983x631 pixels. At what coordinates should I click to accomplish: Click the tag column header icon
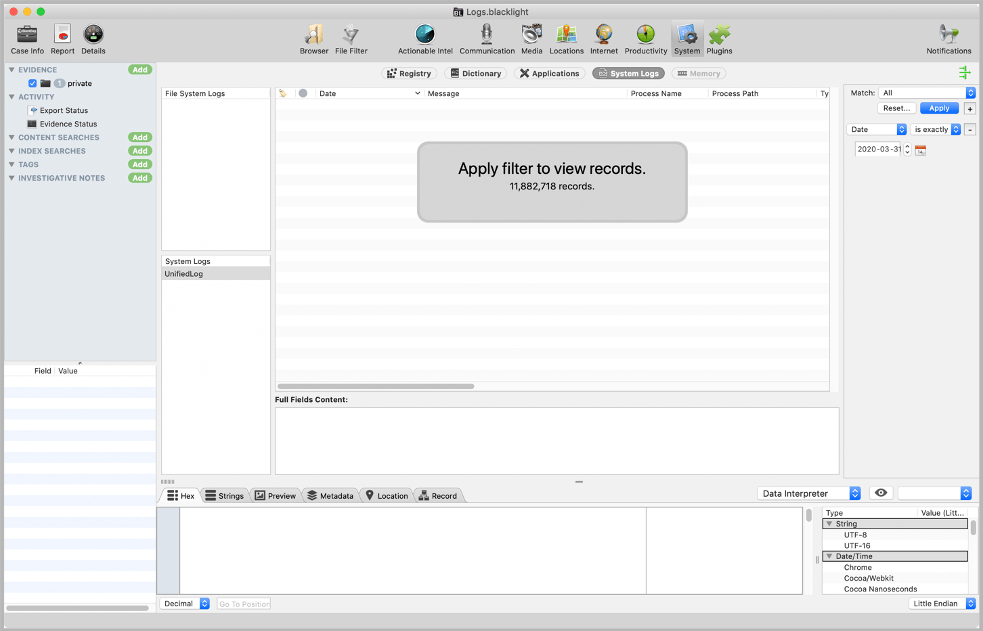pyautogui.click(x=283, y=93)
